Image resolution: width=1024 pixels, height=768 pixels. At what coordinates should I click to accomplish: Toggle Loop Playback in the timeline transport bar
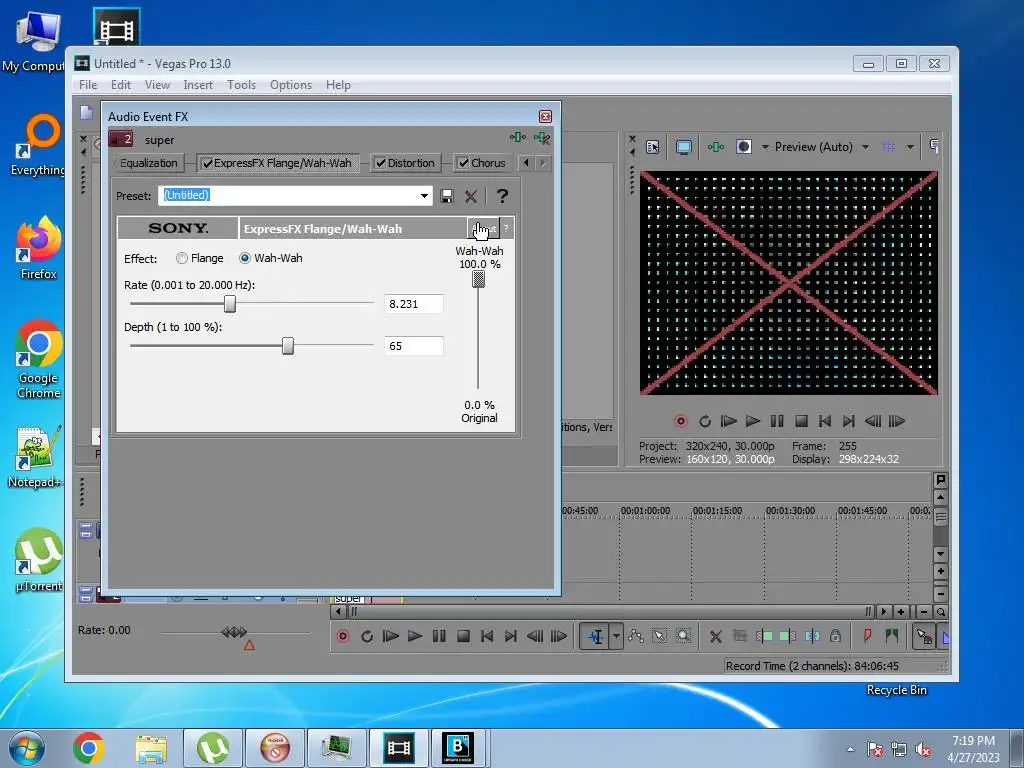coord(367,636)
